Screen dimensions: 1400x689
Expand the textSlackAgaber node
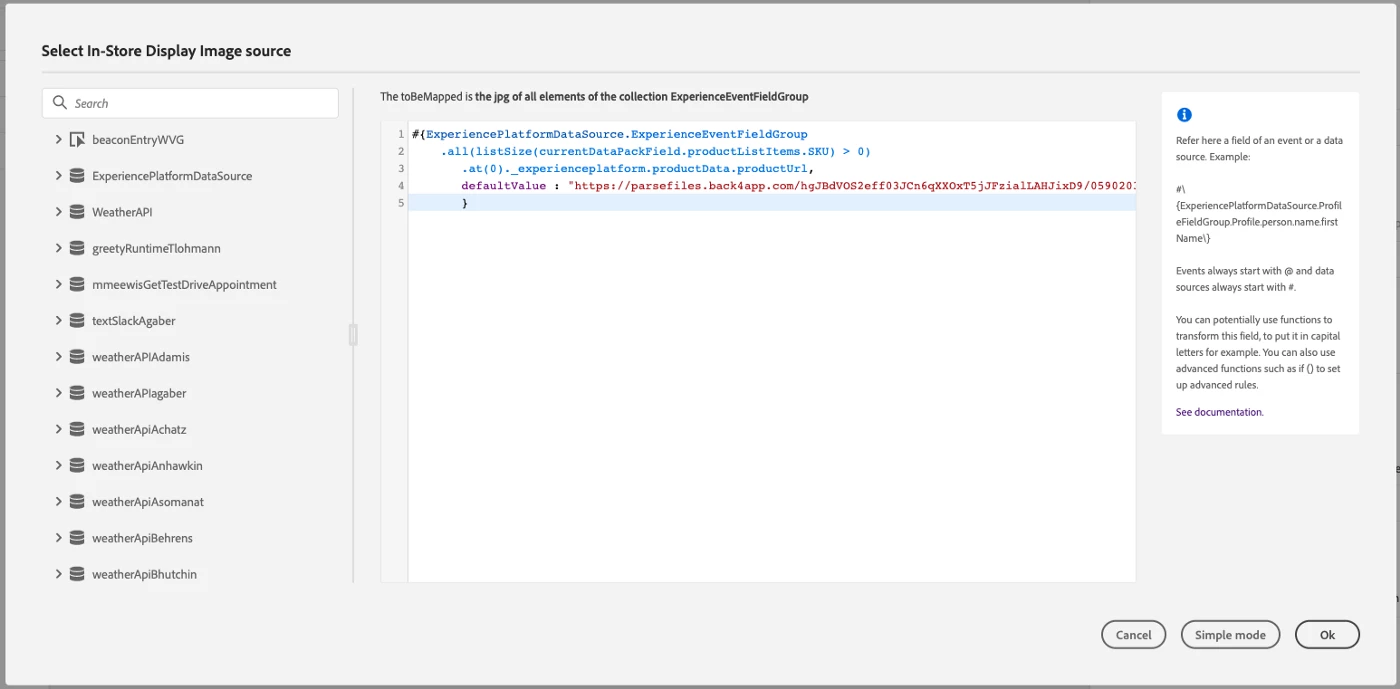point(59,321)
